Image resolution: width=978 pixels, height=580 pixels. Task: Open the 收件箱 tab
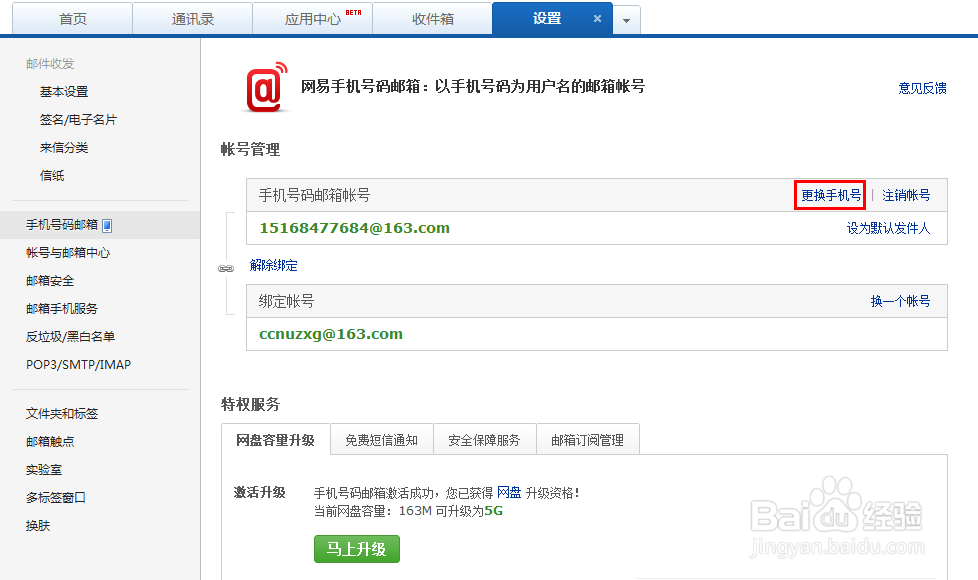(432, 19)
